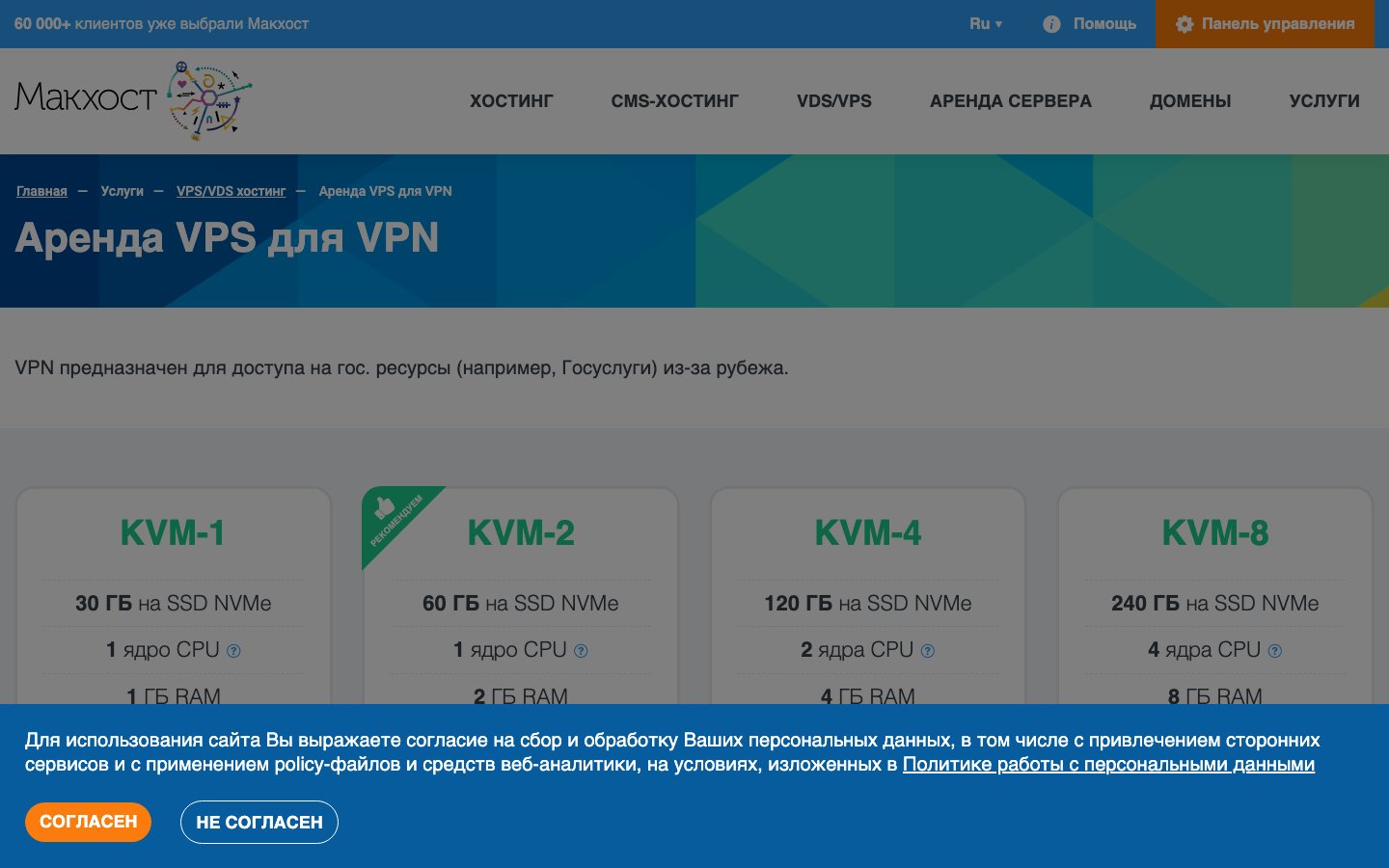Image resolution: width=1389 pixels, height=868 pixels.
Task: Click the 30 ГБ на SSD NVMe text
Action: coord(174,604)
